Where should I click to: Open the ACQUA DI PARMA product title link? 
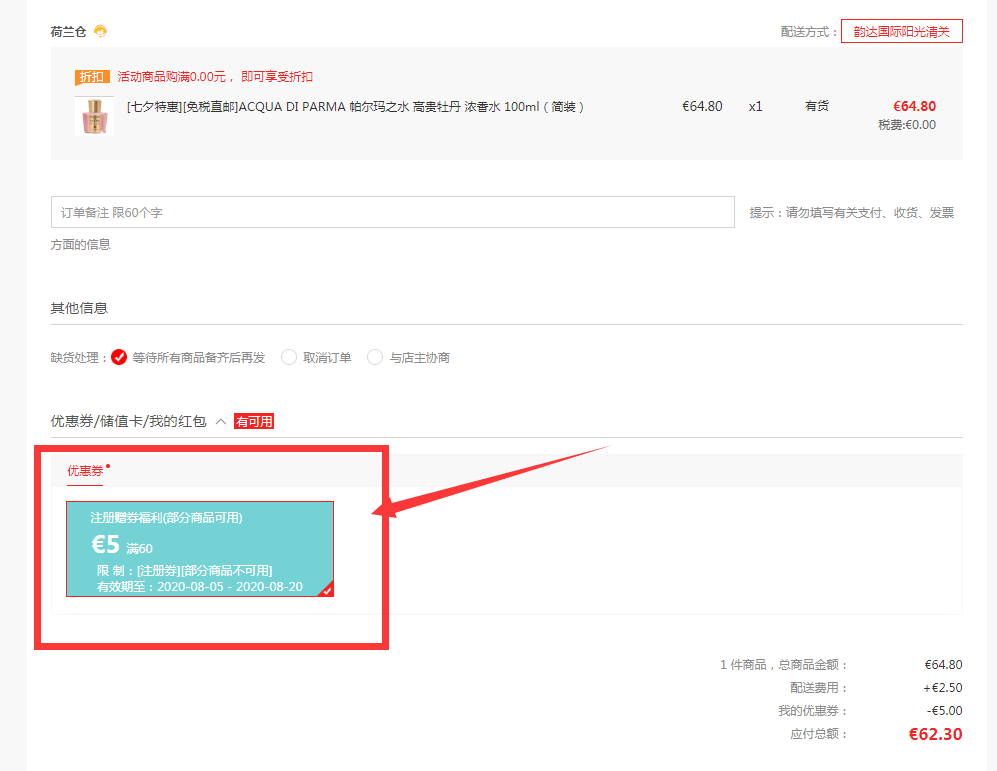coord(355,107)
